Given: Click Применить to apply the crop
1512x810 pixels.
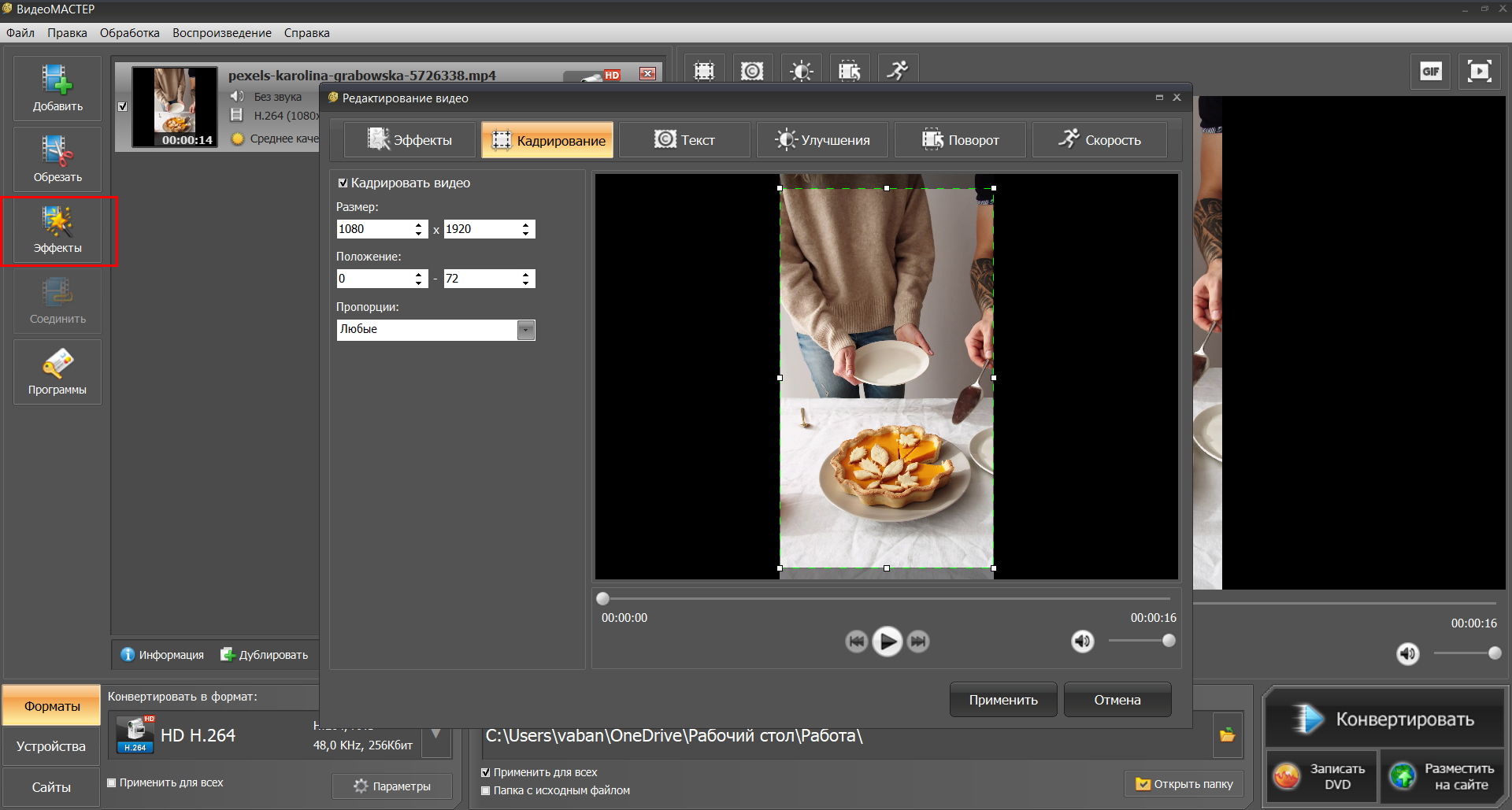Looking at the screenshot, I should pos(1003,700).
